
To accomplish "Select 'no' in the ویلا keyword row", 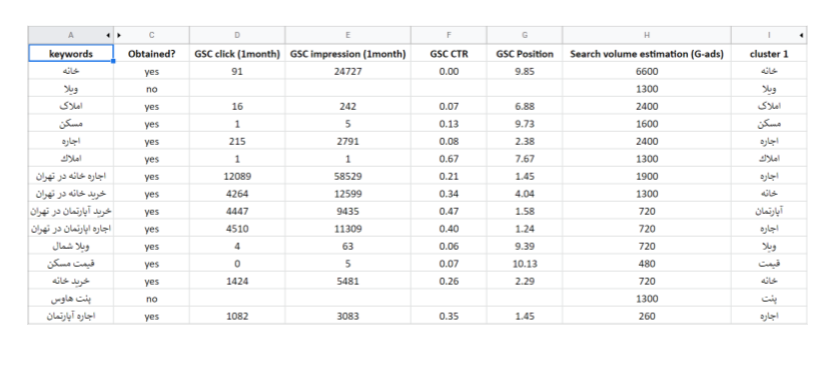I will click(x=151, y=88).
